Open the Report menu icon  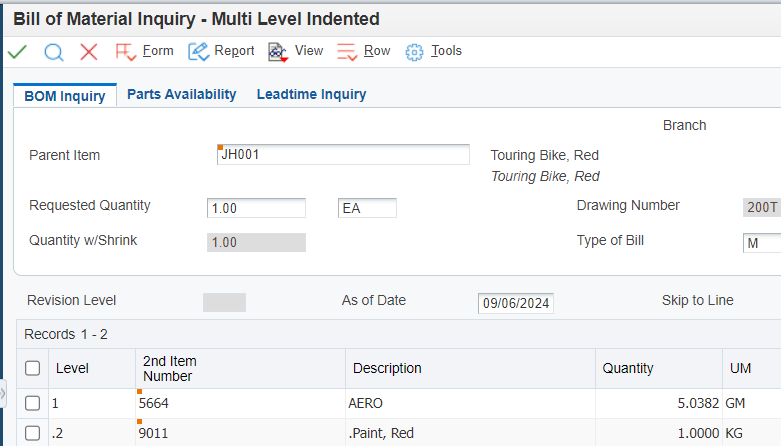[x=198, y=52]
